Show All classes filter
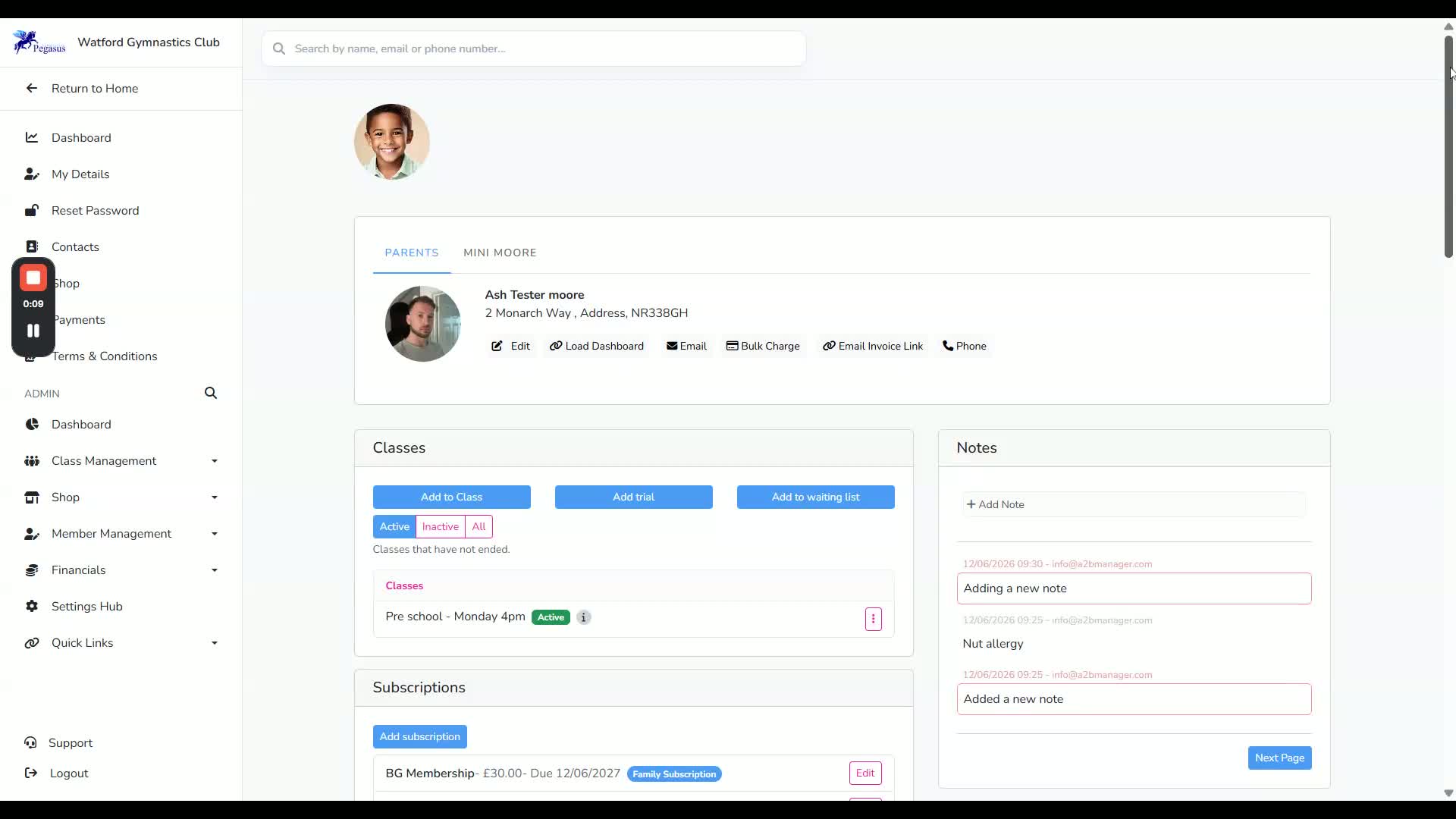The image size is (1456, 819). [x=479, y=526]
